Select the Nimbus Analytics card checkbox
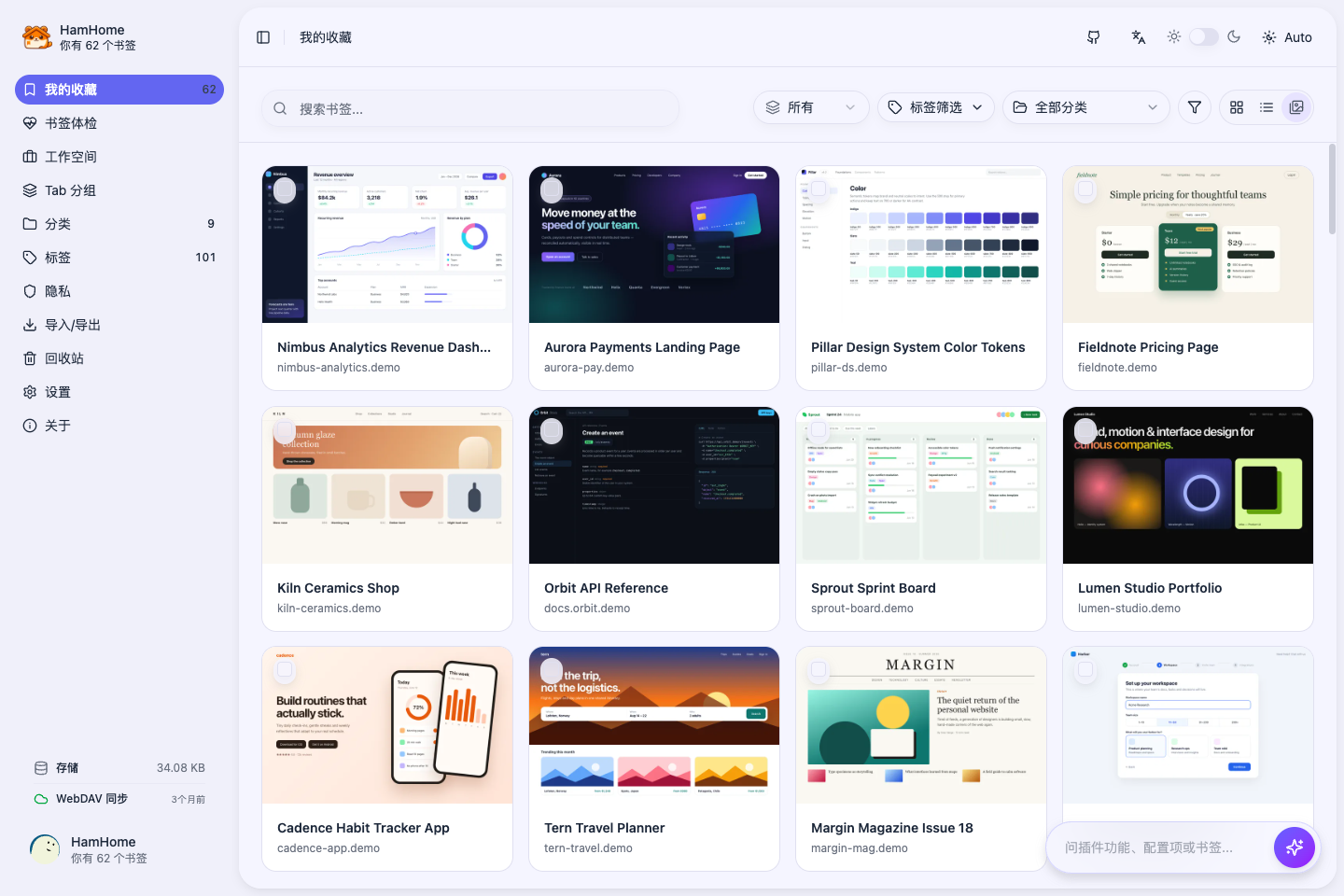 [x=285, y=190]
